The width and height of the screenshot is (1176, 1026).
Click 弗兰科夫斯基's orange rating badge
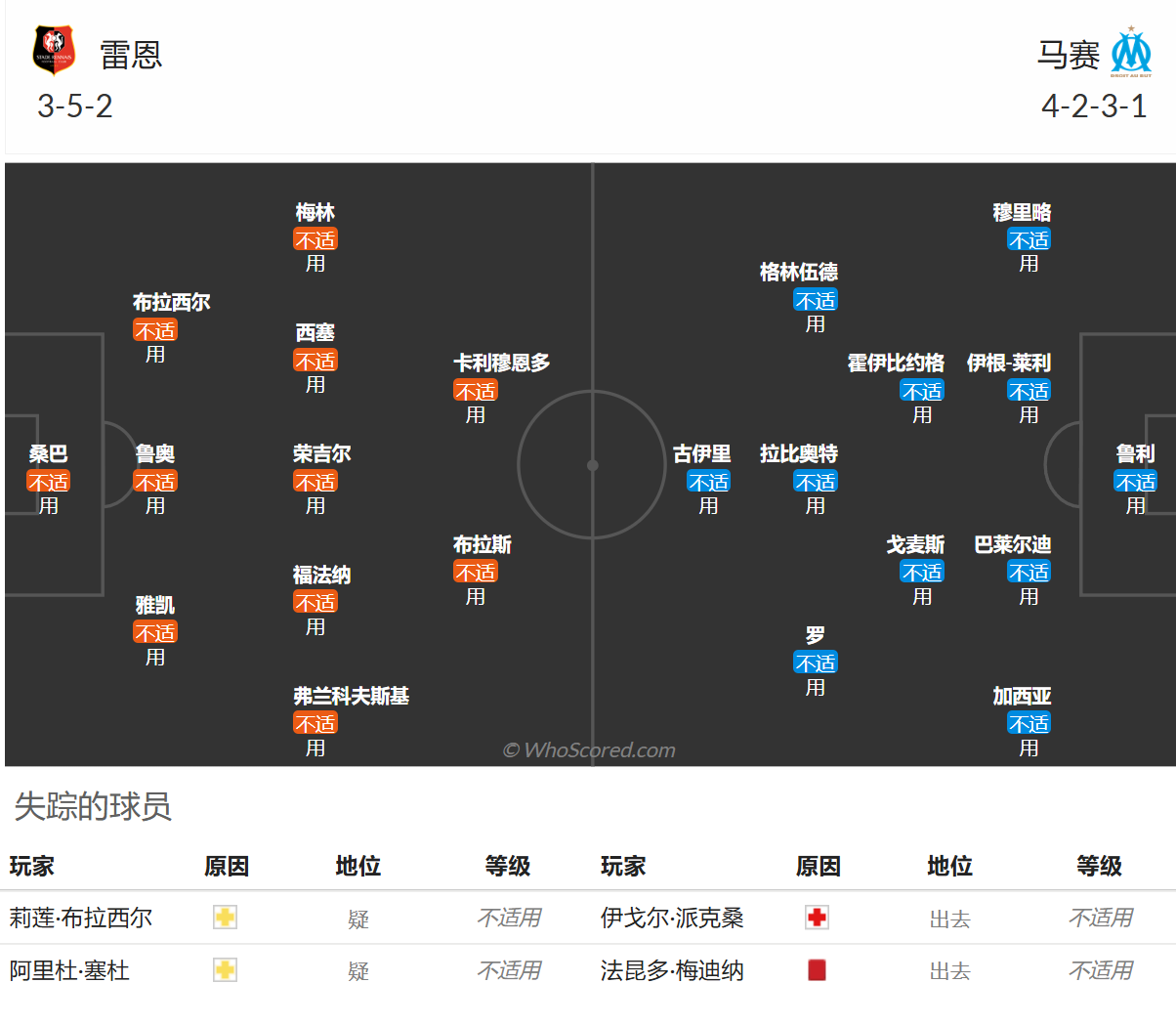click(315, 724)
